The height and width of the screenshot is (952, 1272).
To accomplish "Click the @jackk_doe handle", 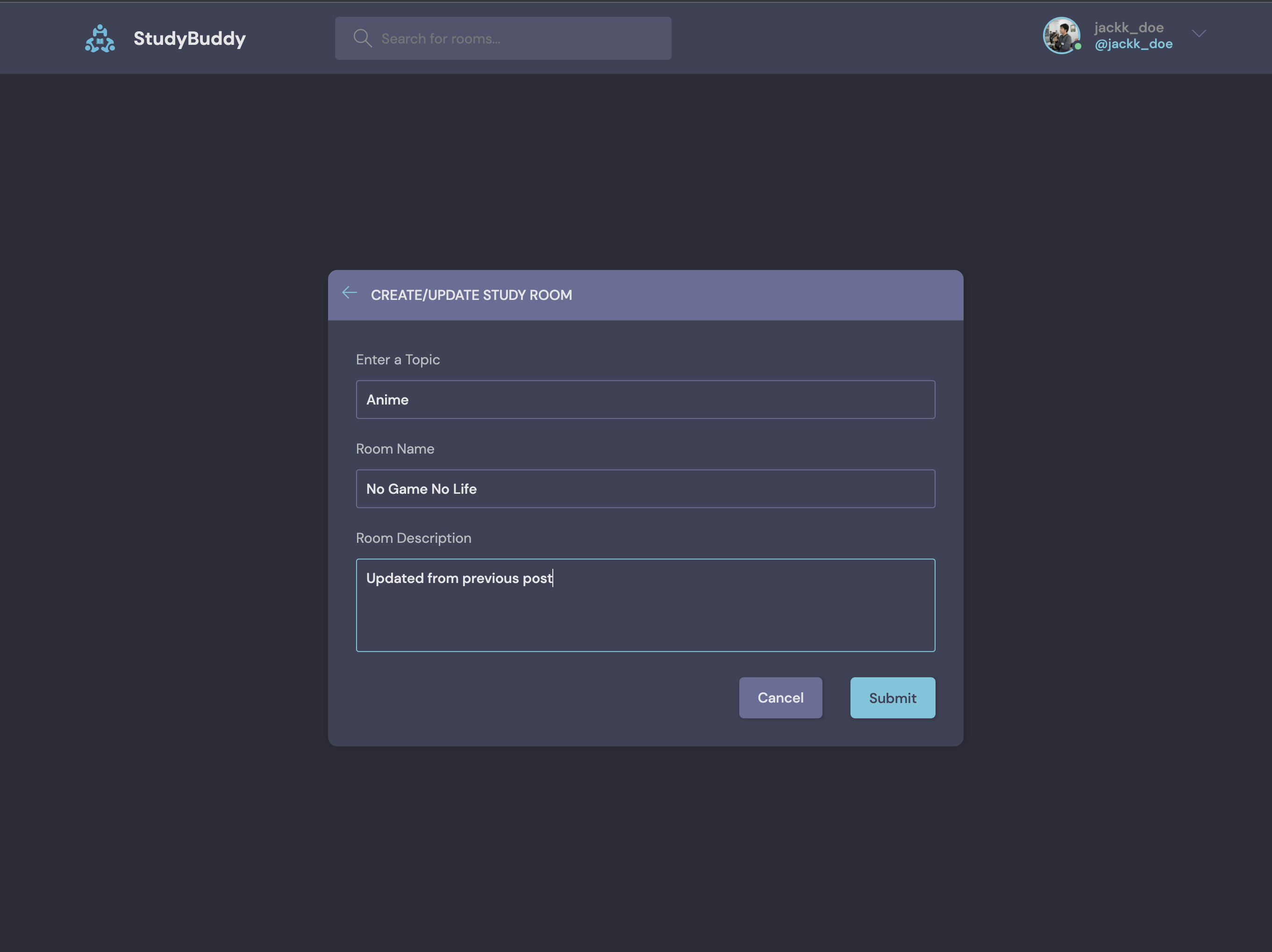I will click(1133, 44).
